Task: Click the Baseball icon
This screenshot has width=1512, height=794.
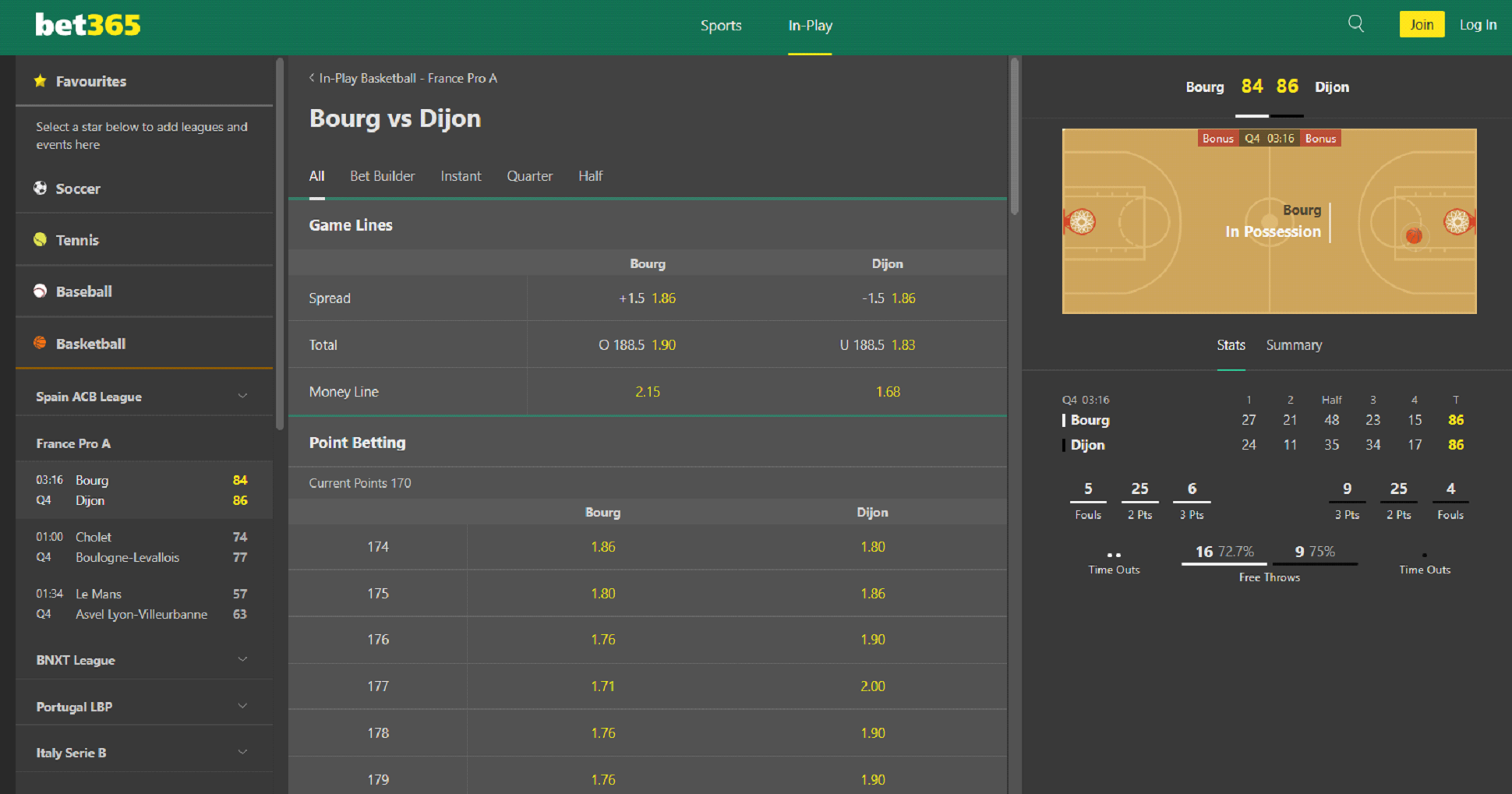Action: tap(40, 291)
